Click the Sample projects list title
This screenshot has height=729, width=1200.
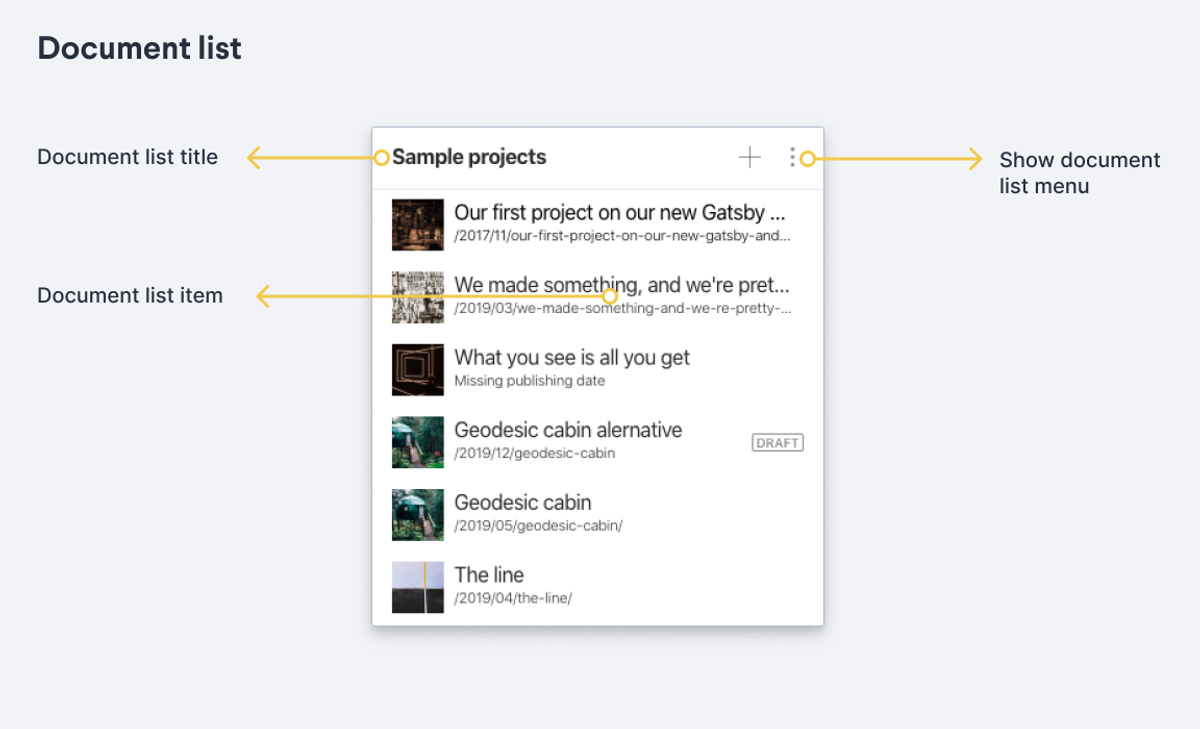[x=470, y=157]
